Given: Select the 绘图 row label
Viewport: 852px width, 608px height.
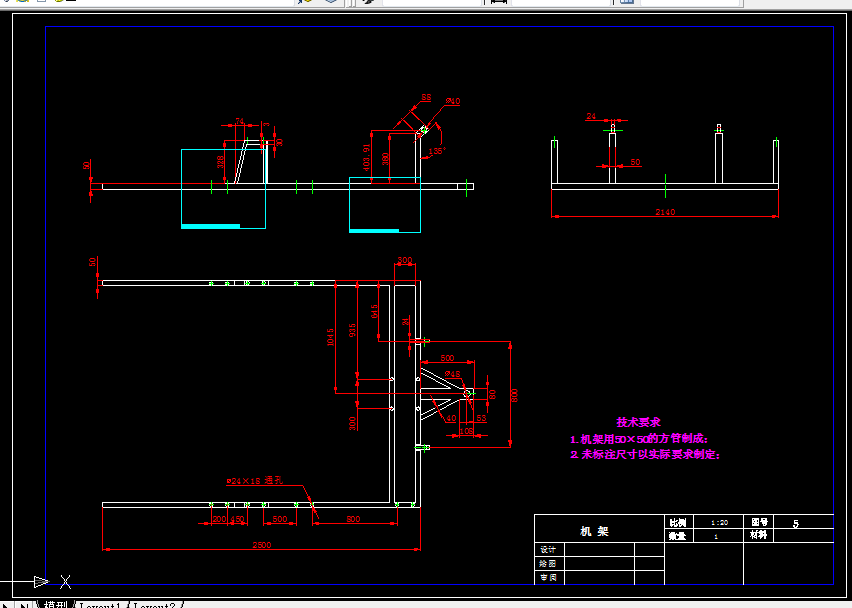Looking at the screenshot, I should (548, 563).
